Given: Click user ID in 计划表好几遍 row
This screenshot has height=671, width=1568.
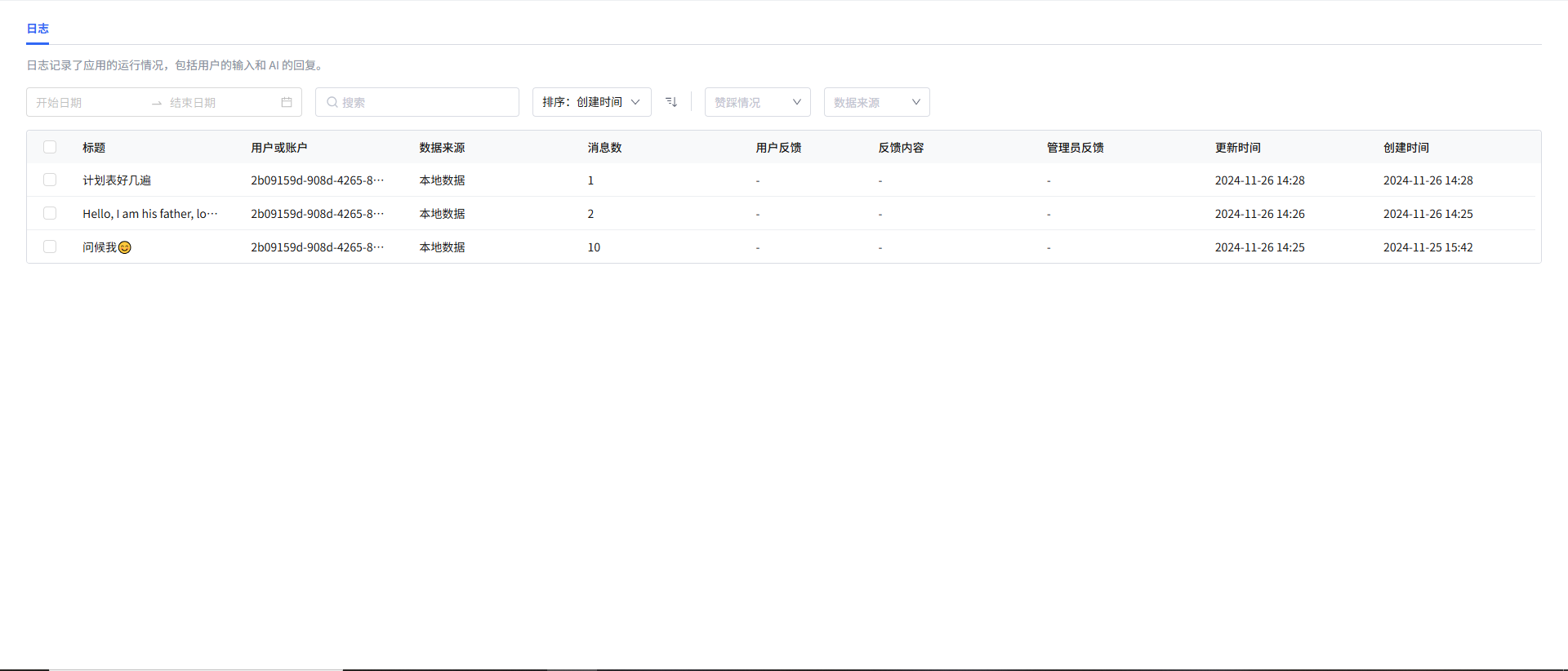Looking at the screenshot, I should click(318, 180).
